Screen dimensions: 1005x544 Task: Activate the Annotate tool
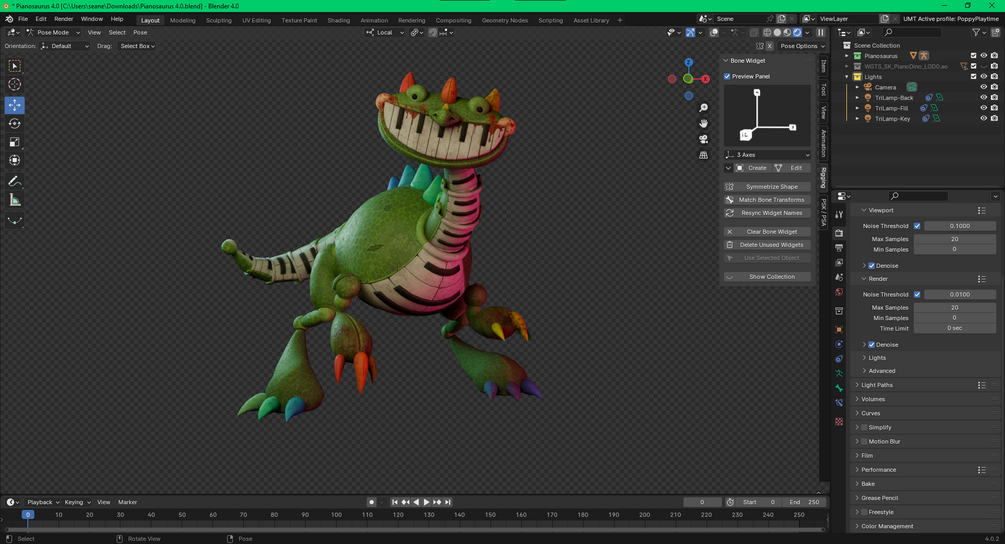point(15,181)
